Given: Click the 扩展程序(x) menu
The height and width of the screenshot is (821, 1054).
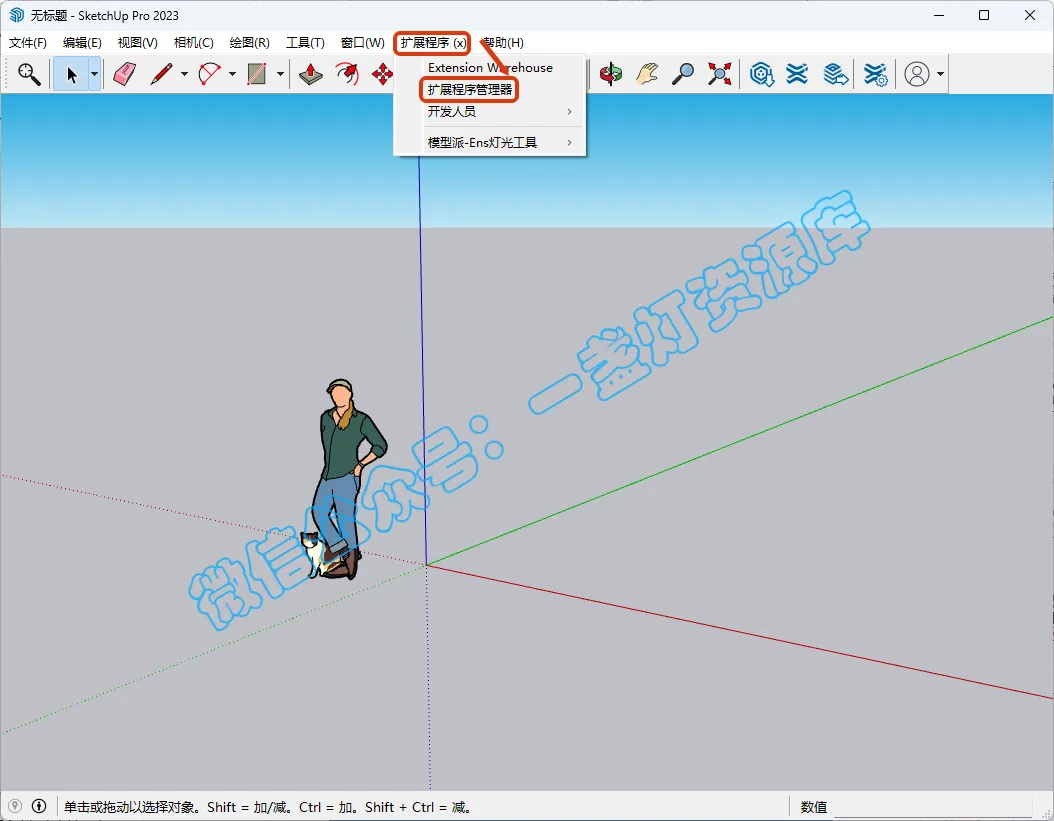Looking at the screenshot, I should click(432, 43).
